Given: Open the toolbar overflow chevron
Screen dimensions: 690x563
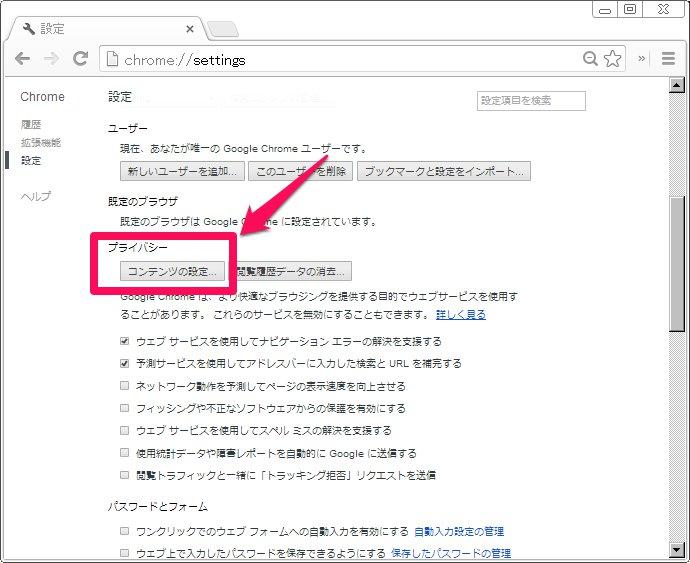Looking at the screenshot, I should click(642, 58).
